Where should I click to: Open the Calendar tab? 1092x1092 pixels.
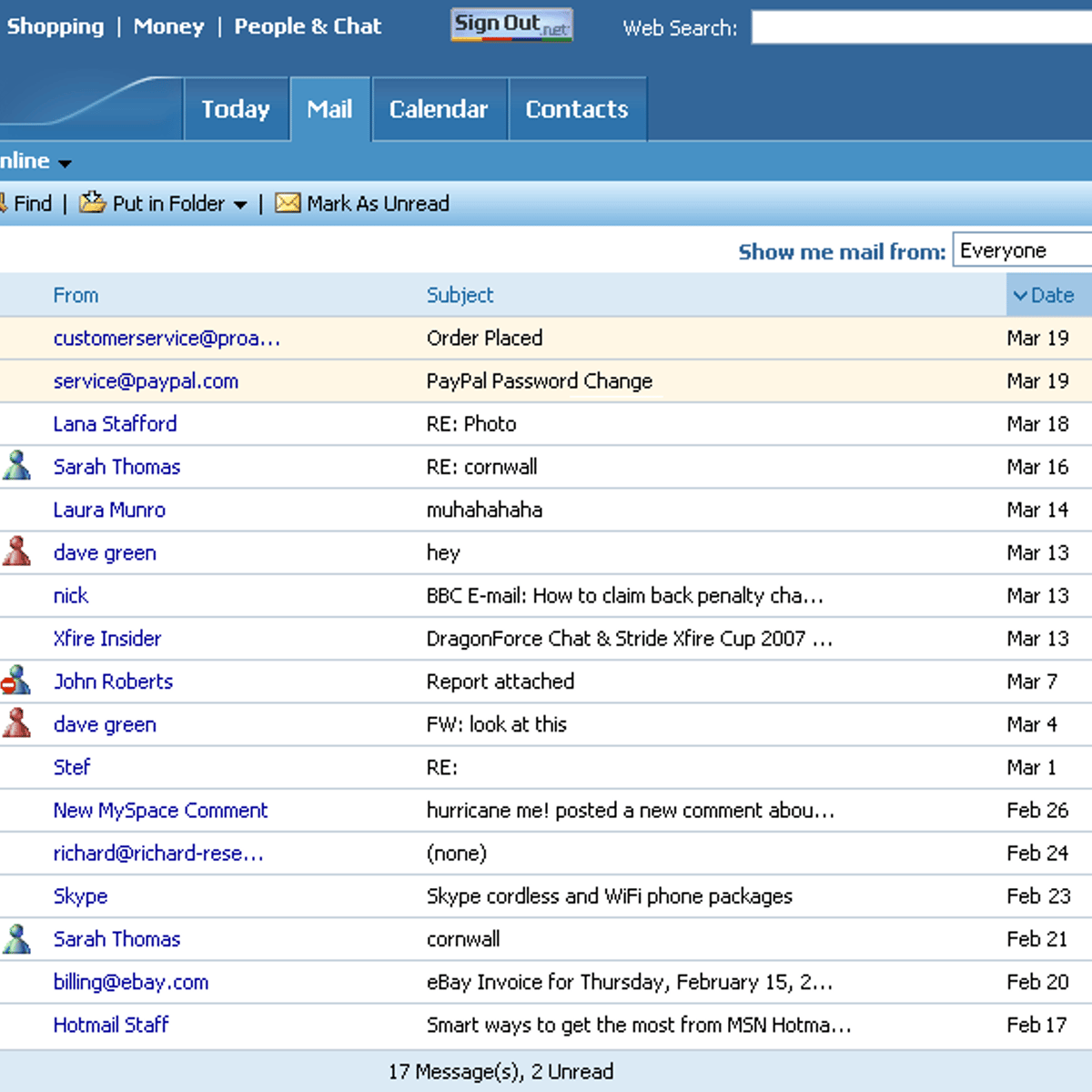(x=439, y=109)
